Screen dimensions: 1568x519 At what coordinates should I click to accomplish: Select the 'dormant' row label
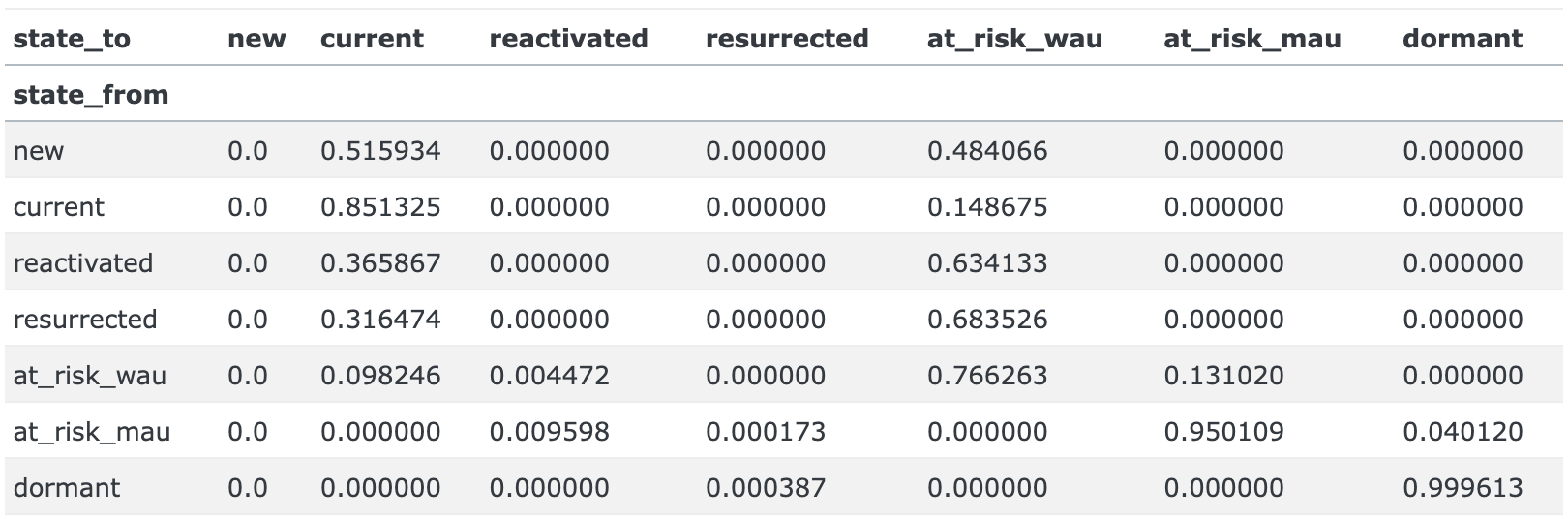67,488
